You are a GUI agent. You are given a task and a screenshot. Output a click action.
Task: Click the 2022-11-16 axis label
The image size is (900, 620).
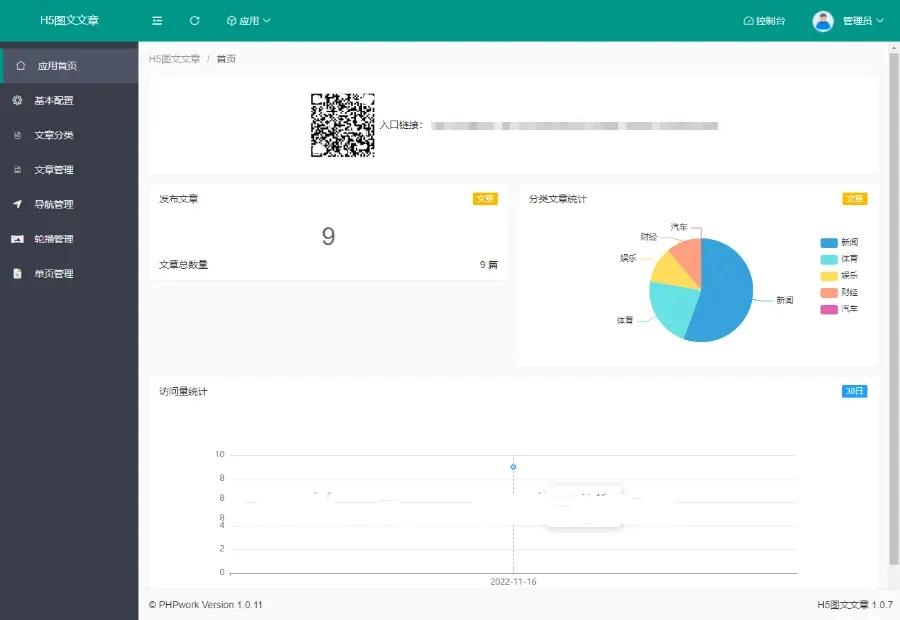[x=513, y=582]
